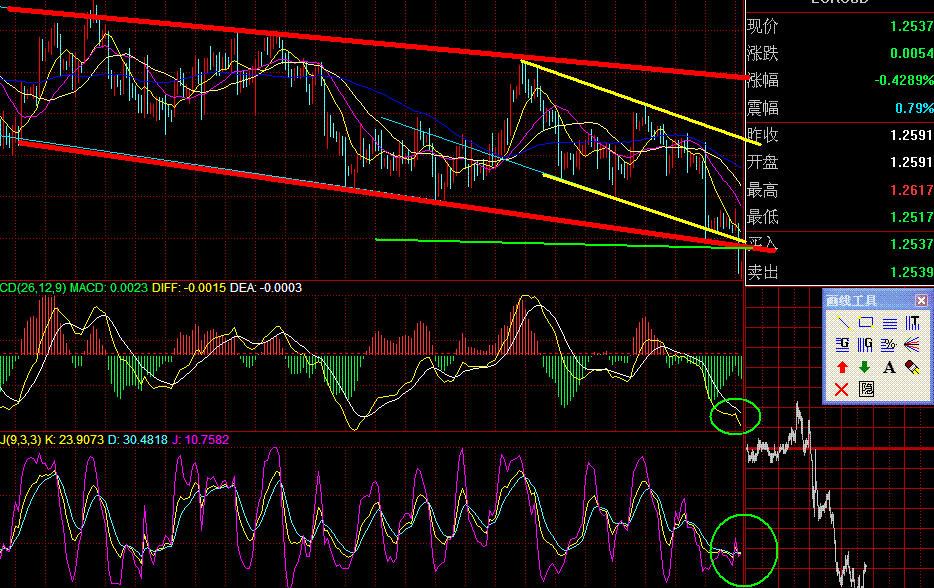This screenshot has width=934, height=588.
Task: Click the 涨跌 value 0.0054
Action: click(x=911, y=54)
